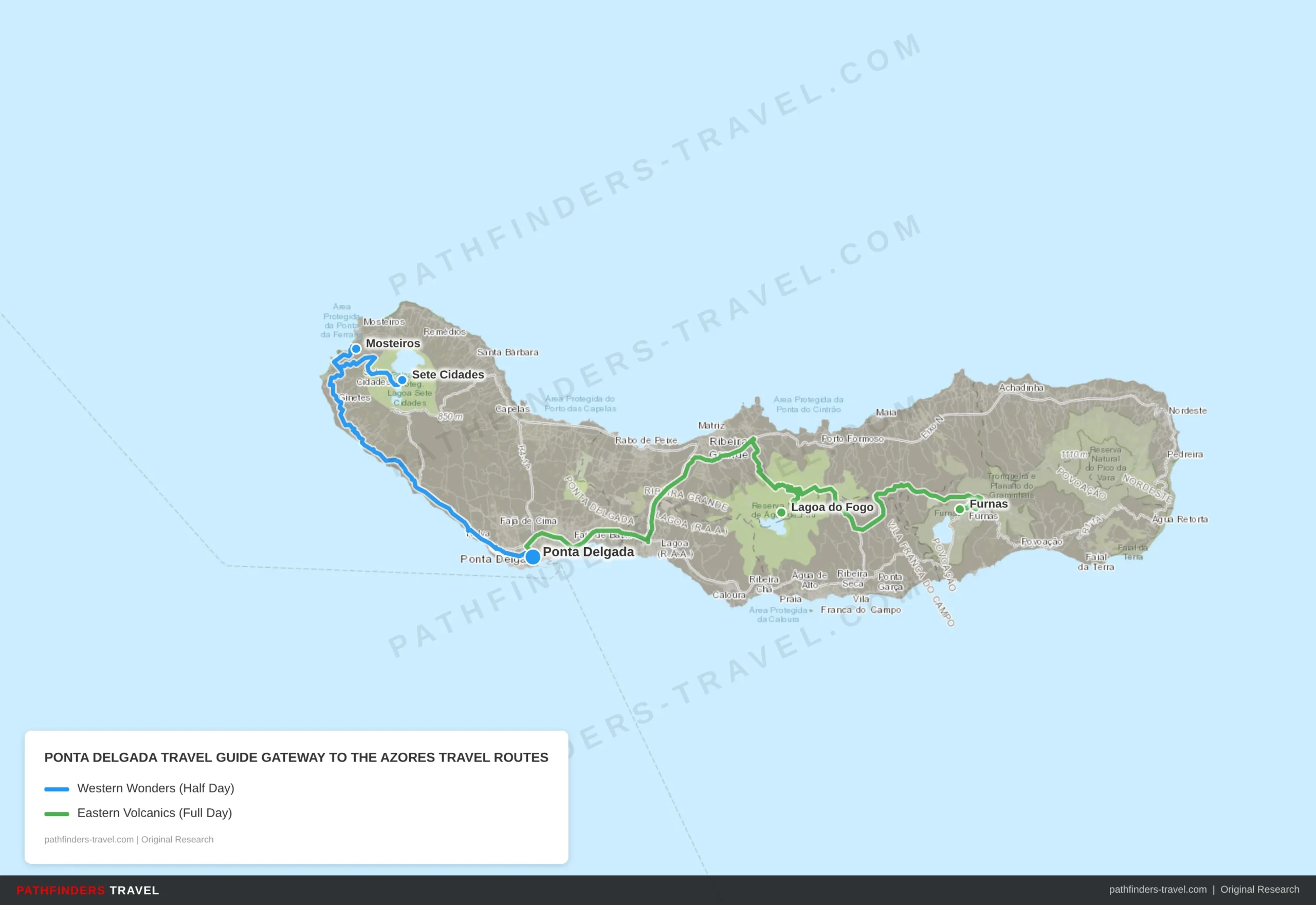The image size is (1316, 905).
Task: Select the blue Mosteiros marker dot
Action: [356, 349]
